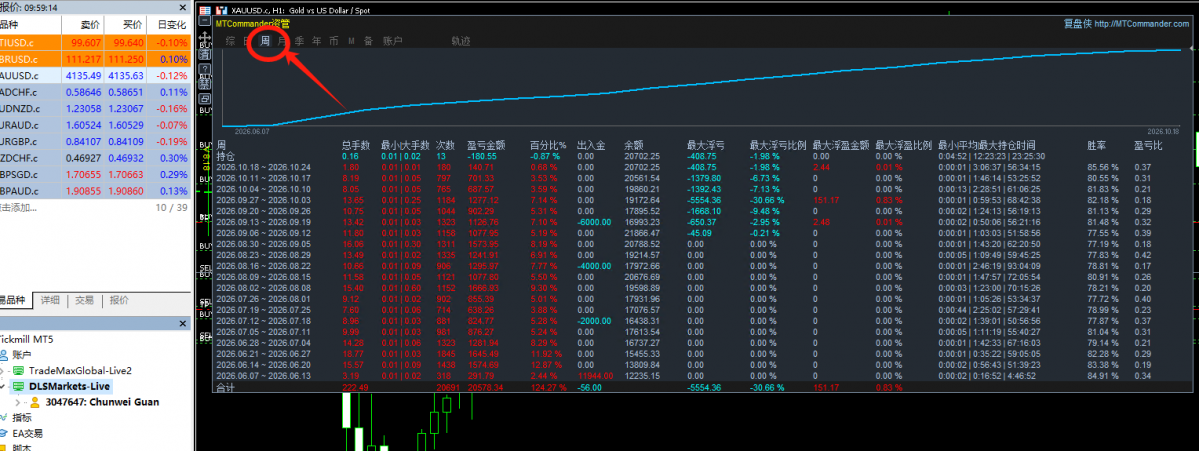
Task: Select the BPSGD.c symbol row
Action: click(x=95, y=174)
